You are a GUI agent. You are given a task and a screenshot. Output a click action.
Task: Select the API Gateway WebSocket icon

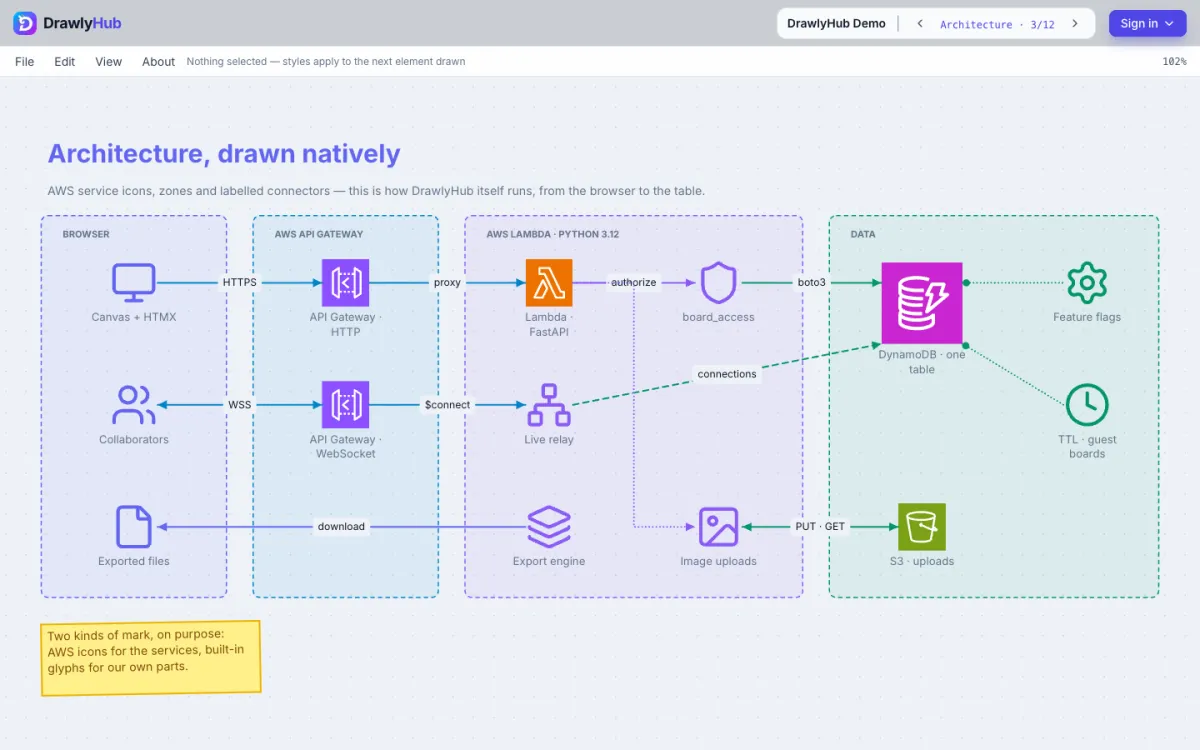pyautogui.click(x=345, y=405)
